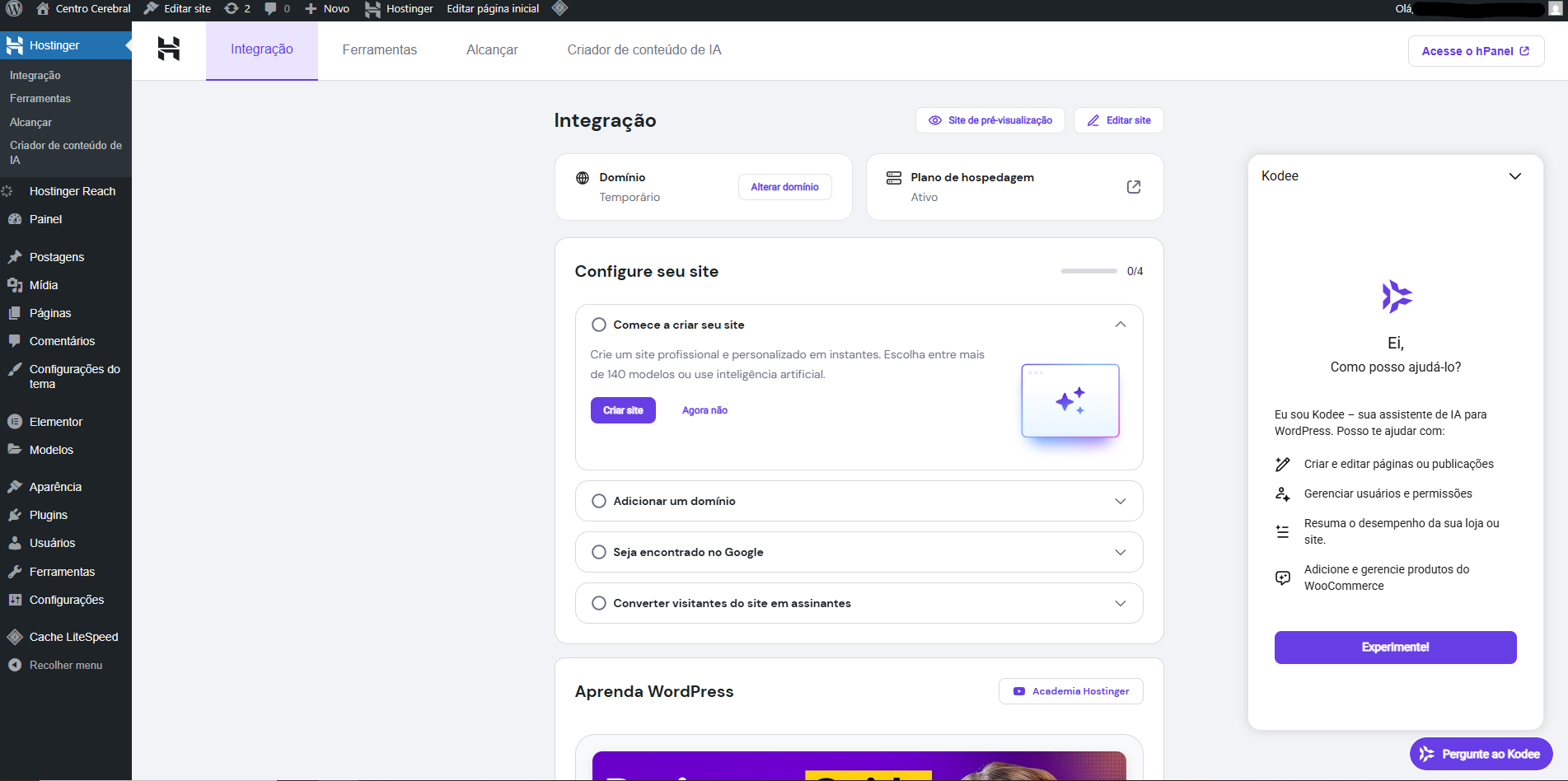
Task: Open external link icon on hosting plan card
Action: [1134, 187]
